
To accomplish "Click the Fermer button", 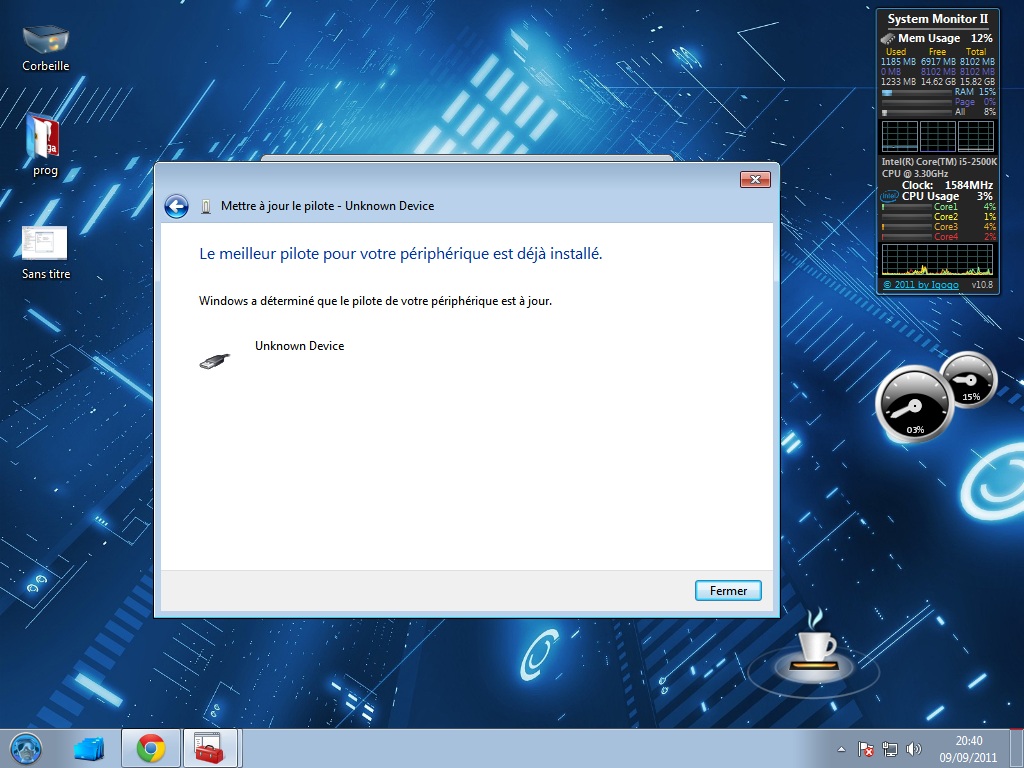I will pyautogui.click(x=728, y=591).
